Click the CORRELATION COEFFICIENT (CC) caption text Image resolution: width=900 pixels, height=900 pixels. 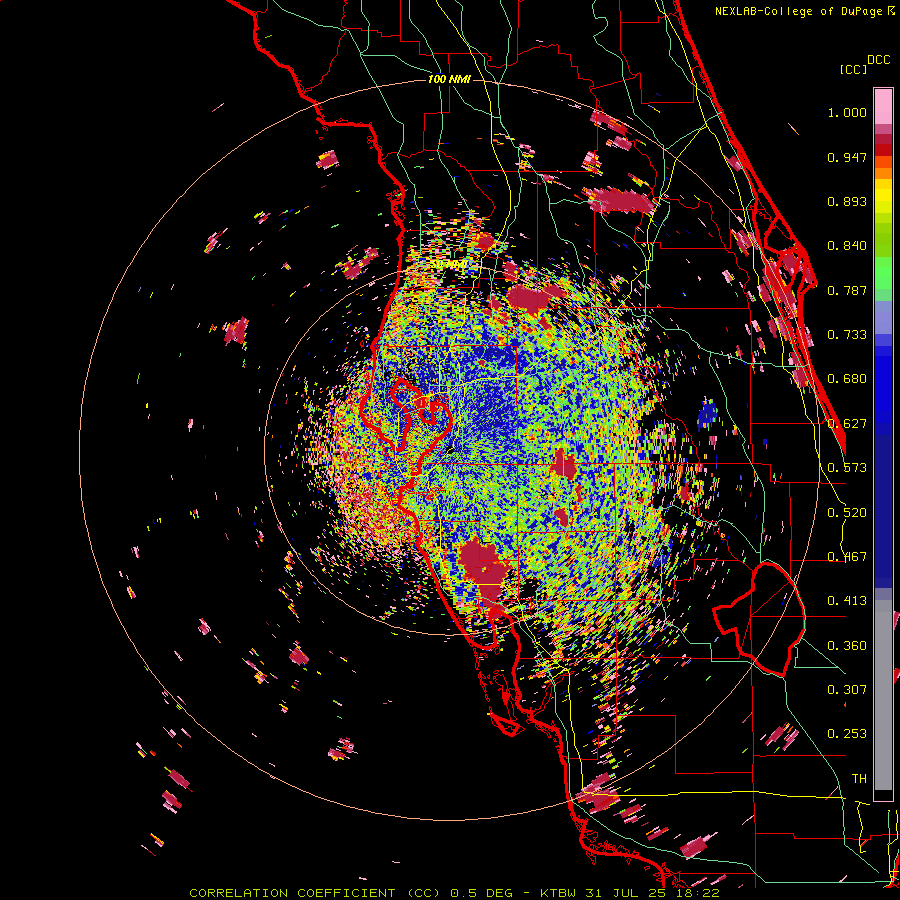(x=316, y=893)
